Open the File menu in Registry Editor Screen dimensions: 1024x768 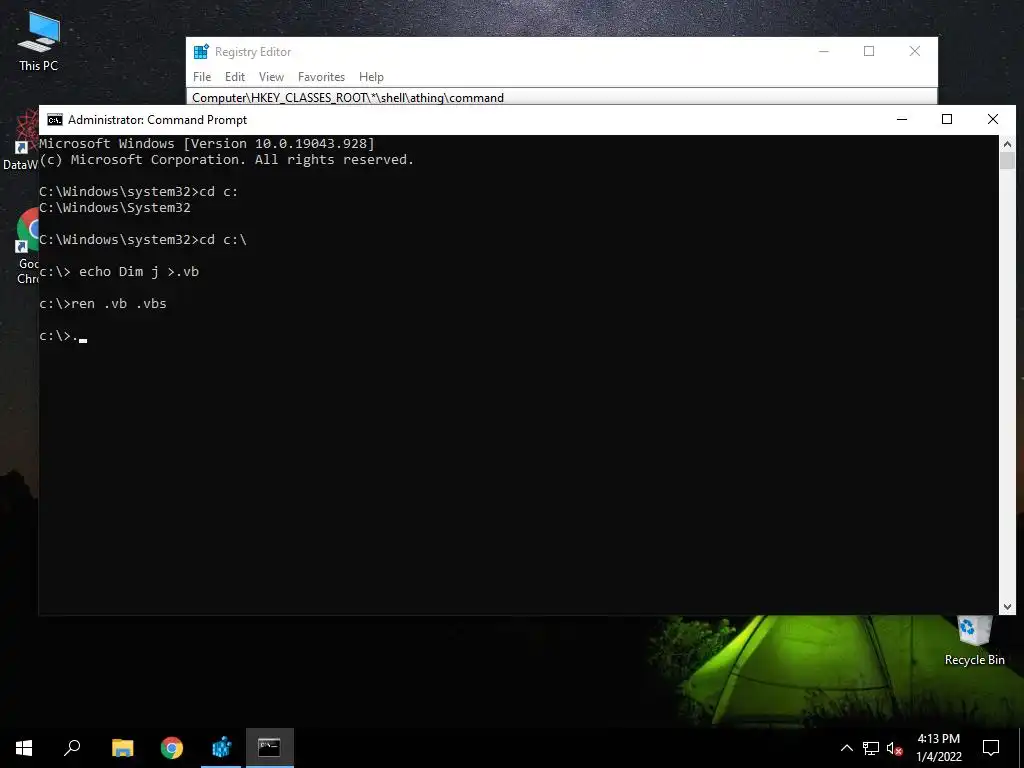click(202, 77)
